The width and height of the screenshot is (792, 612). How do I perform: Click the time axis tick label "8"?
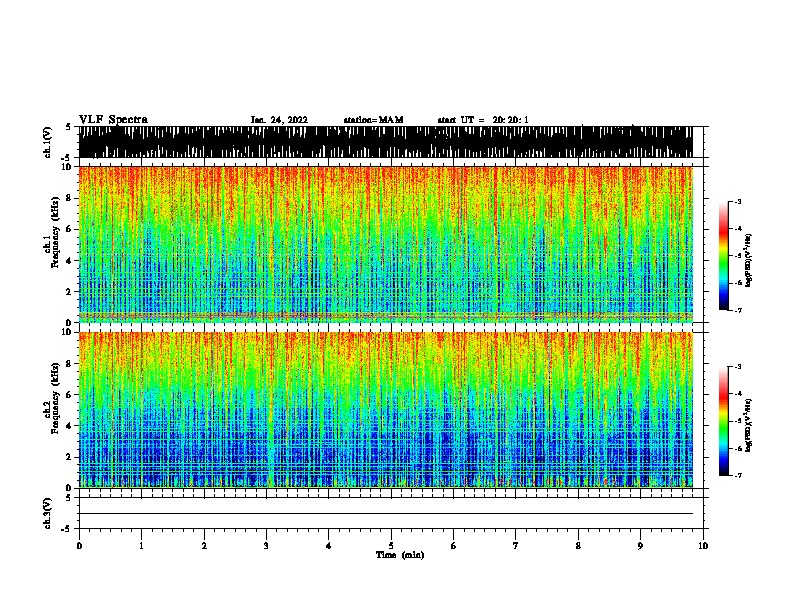click(x=578, y=546)
